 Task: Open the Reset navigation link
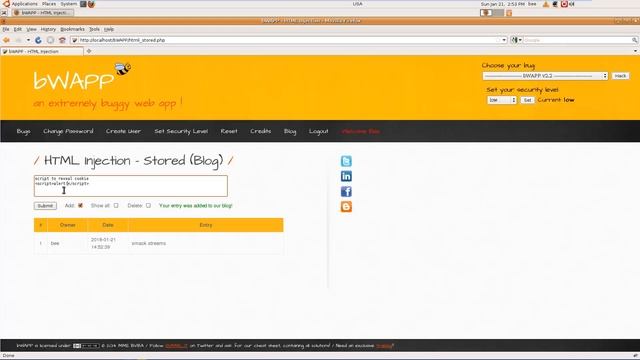(x=229, y=131)
